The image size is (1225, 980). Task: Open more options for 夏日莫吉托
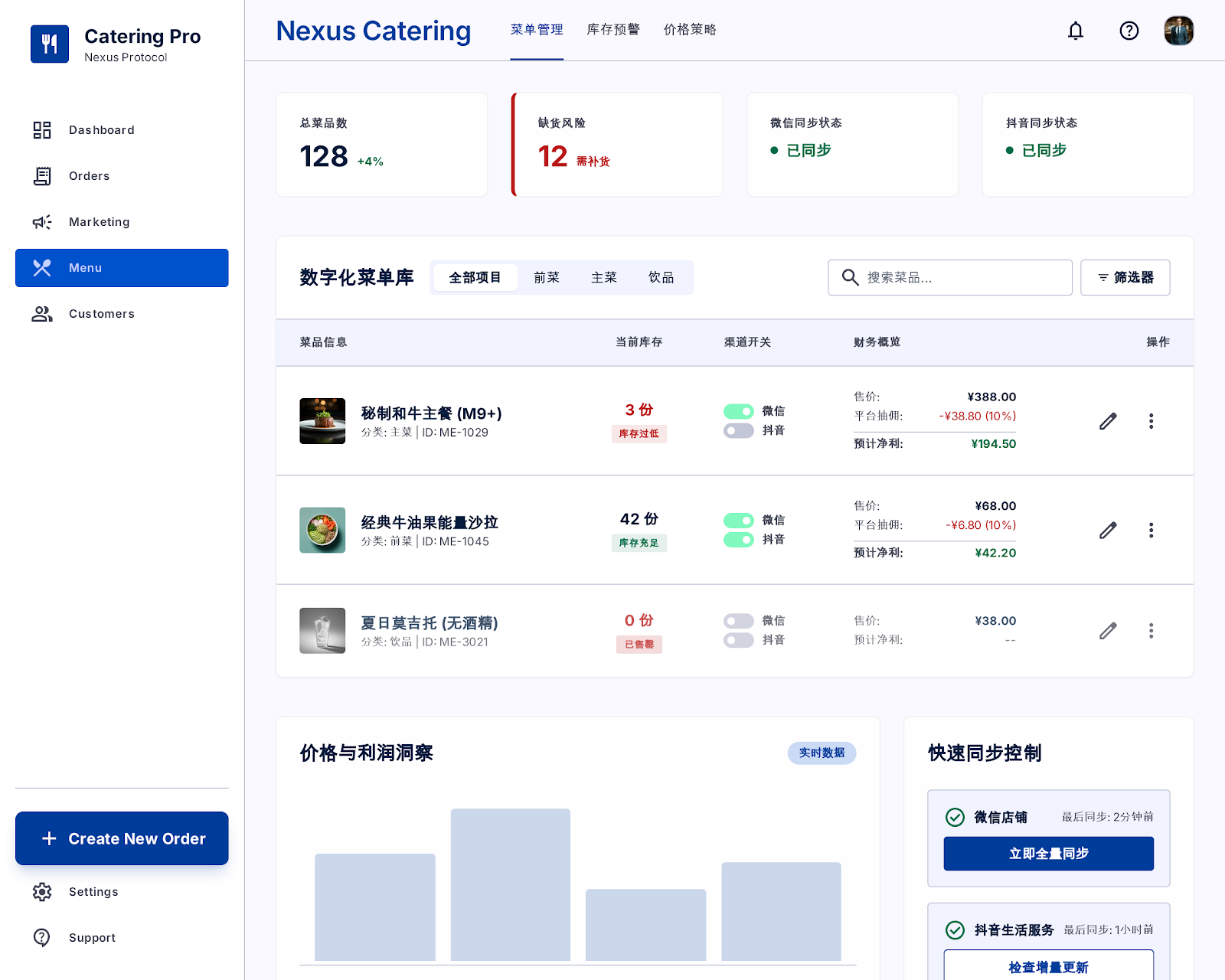pos(1151,630)
